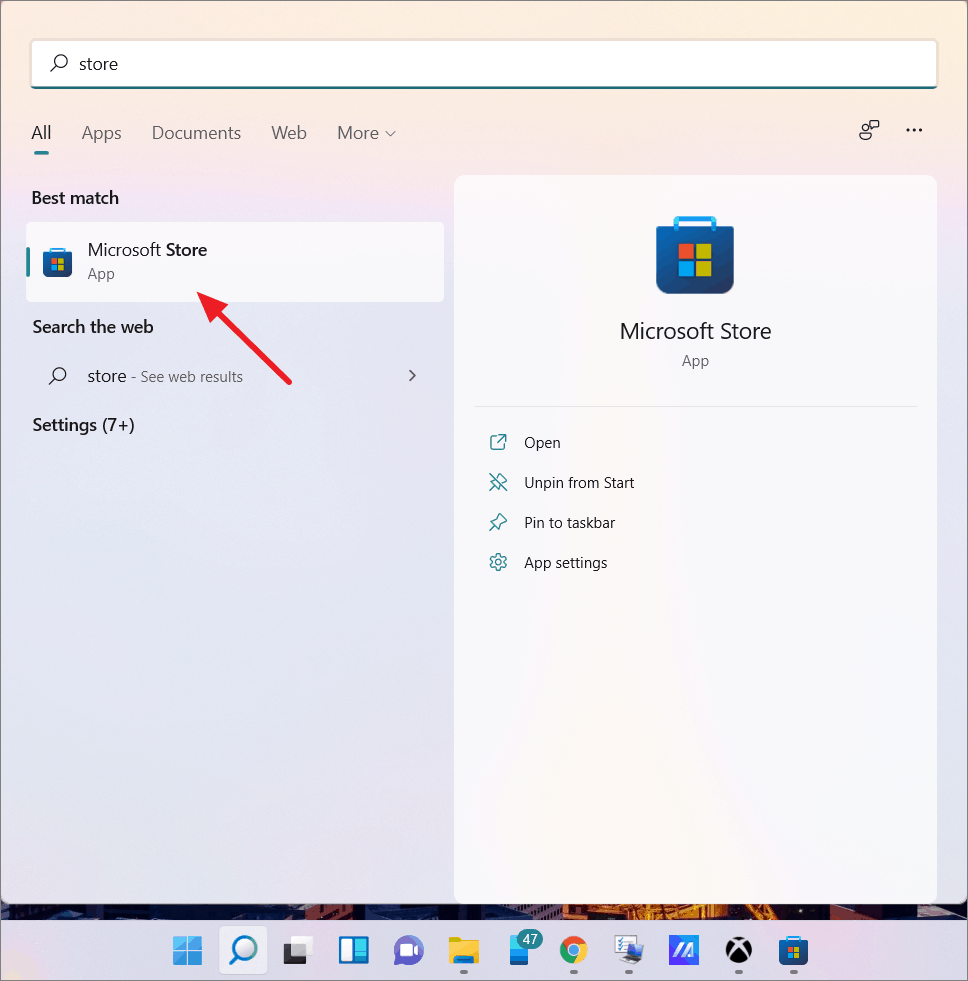
Task: Click the chevron beside See web results
Action: [x=412, y=376]
